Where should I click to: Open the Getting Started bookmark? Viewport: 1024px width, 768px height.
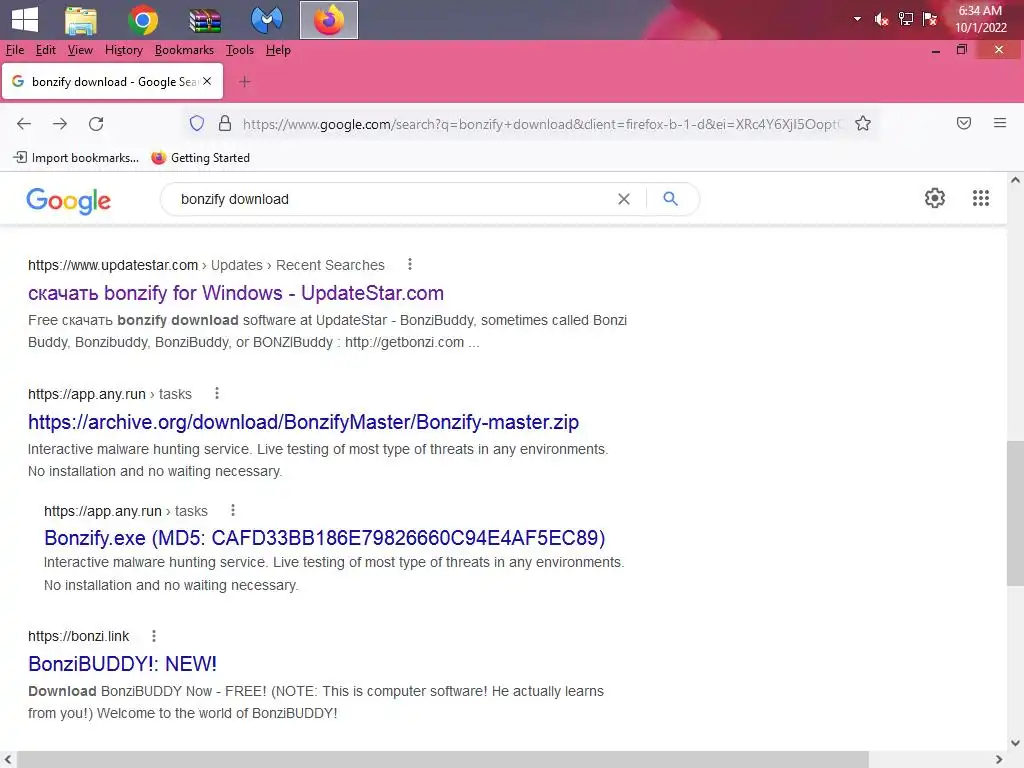coord(200,158)
